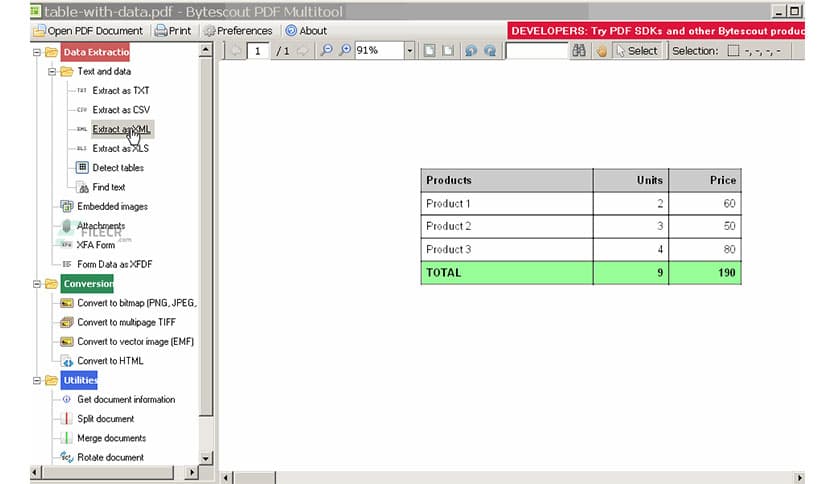Select XFA Form in the tree
836x484 pixels.
click(x=95, y=245)
